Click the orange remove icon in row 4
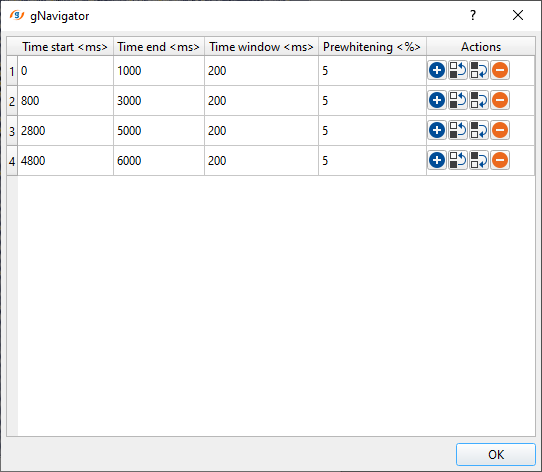Viewport: 542px width, 472px height. pos(500,160)
